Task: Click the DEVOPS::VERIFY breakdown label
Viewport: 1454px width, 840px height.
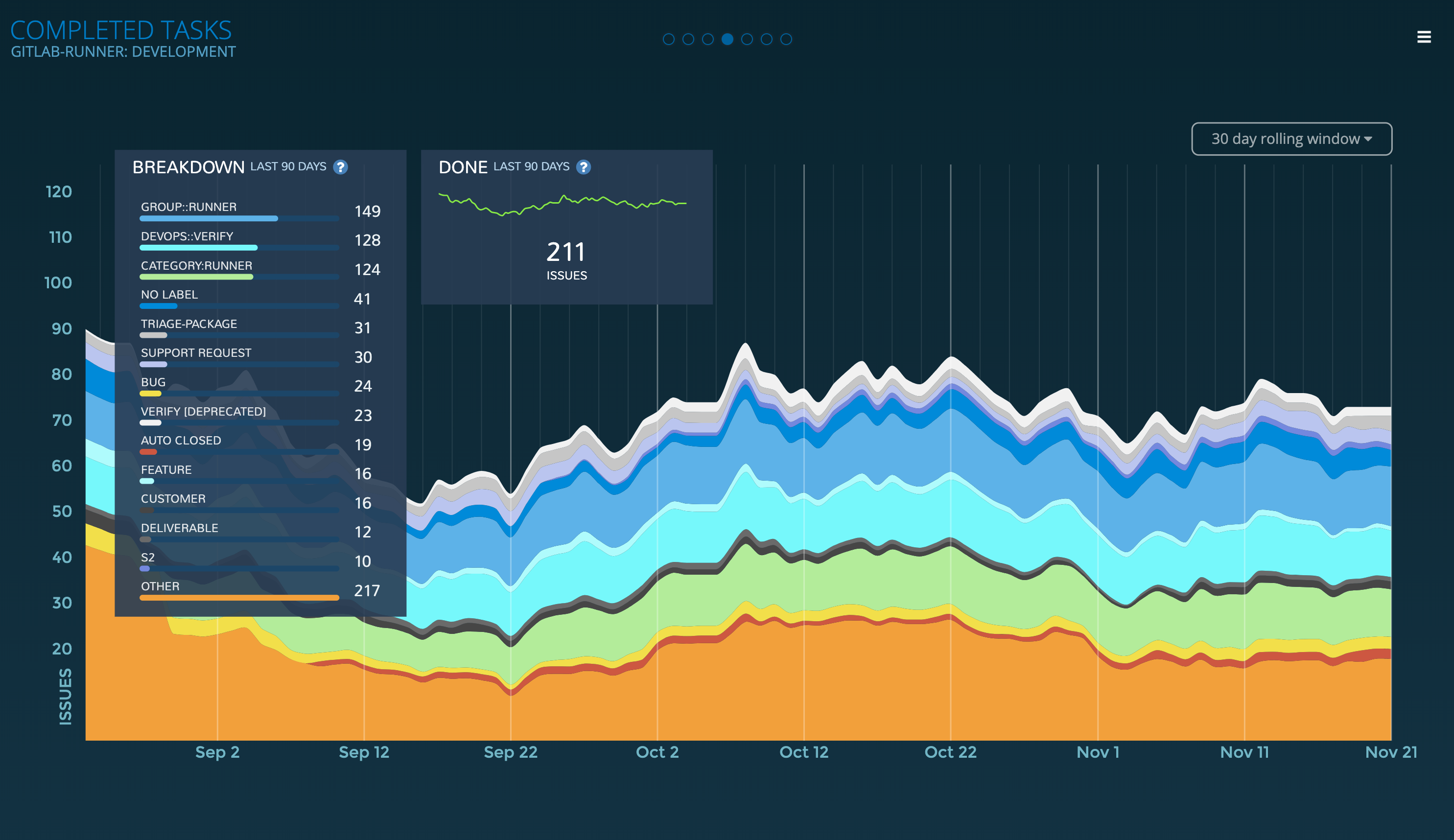Action: tap(187, 236)
